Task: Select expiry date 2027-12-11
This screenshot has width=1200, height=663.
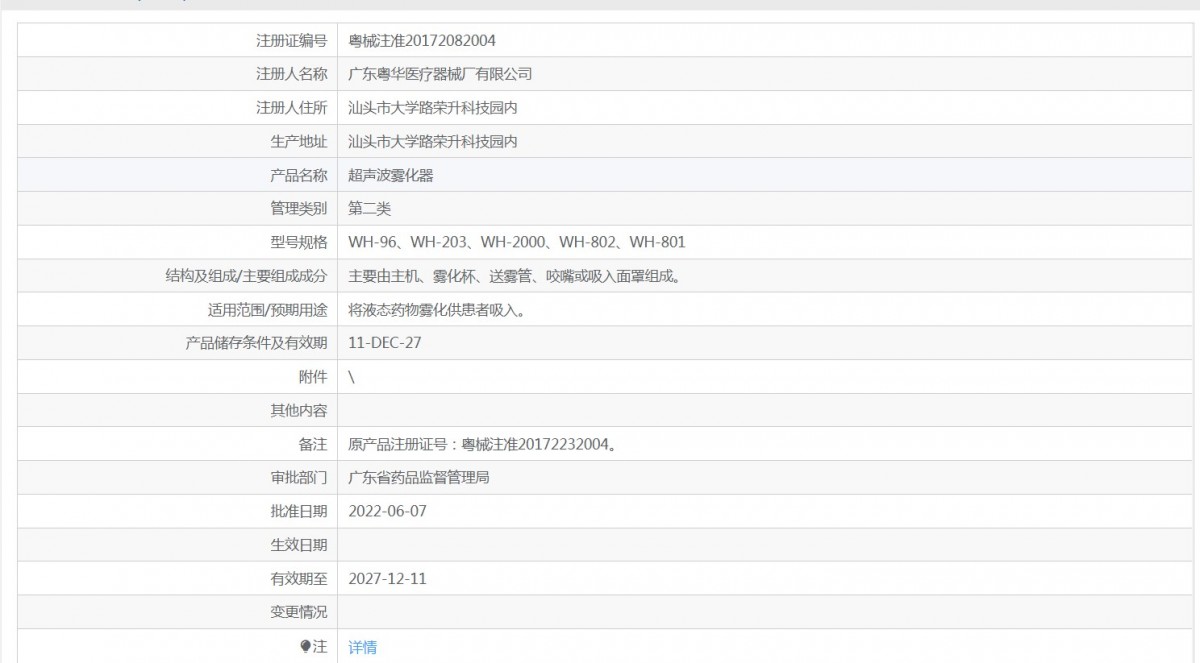Action: point(387,579)
